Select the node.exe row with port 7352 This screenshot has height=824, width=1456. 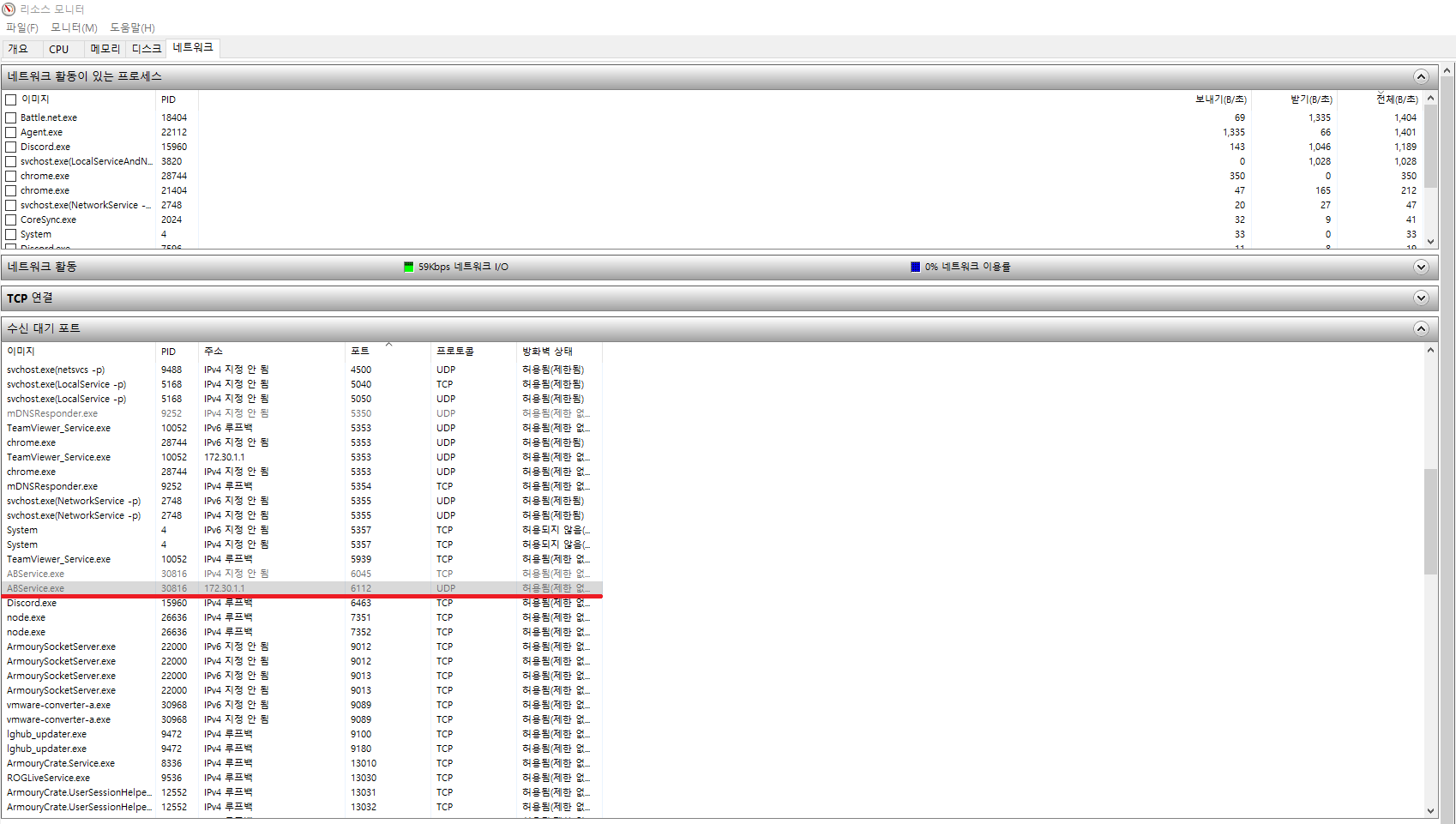[x=302, y=632]
